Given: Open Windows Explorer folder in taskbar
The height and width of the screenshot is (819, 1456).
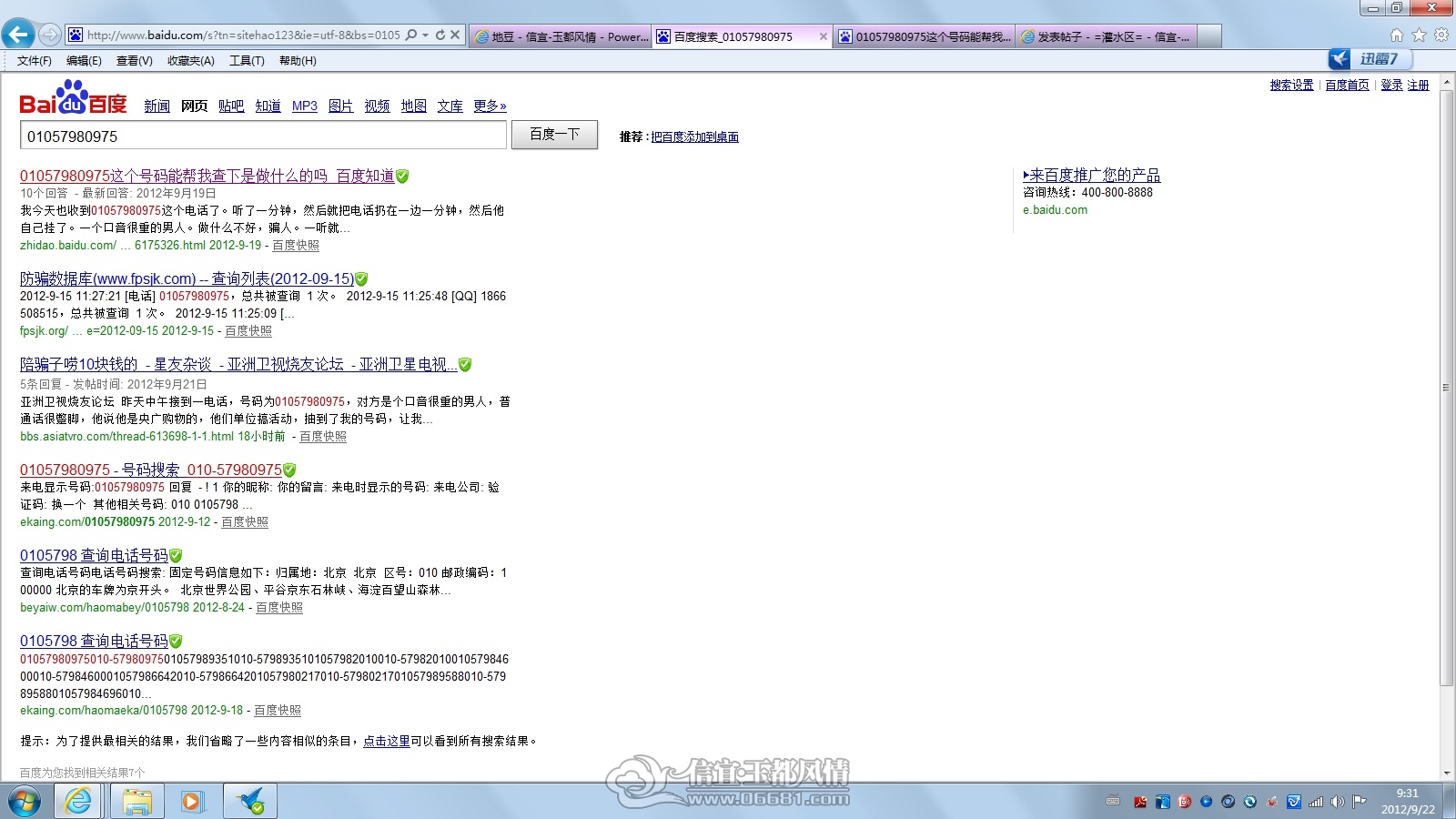Looking at the screenshot, I should pos(137,802).
